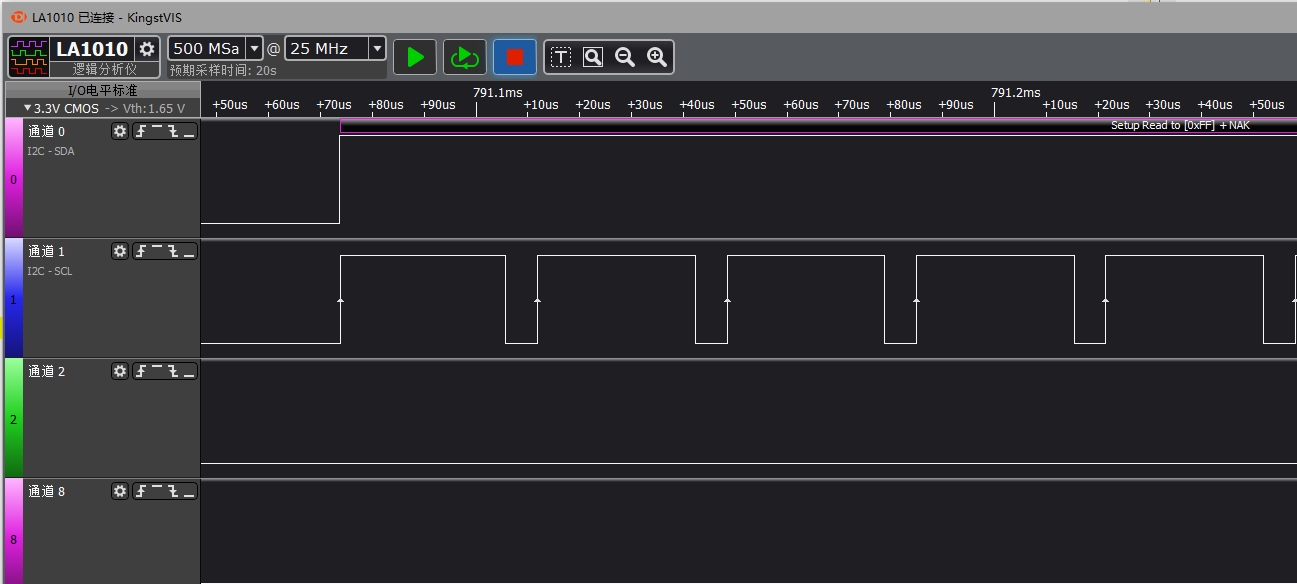Open the 25 MHz sample rate dropdown

[x=376, y=48]
